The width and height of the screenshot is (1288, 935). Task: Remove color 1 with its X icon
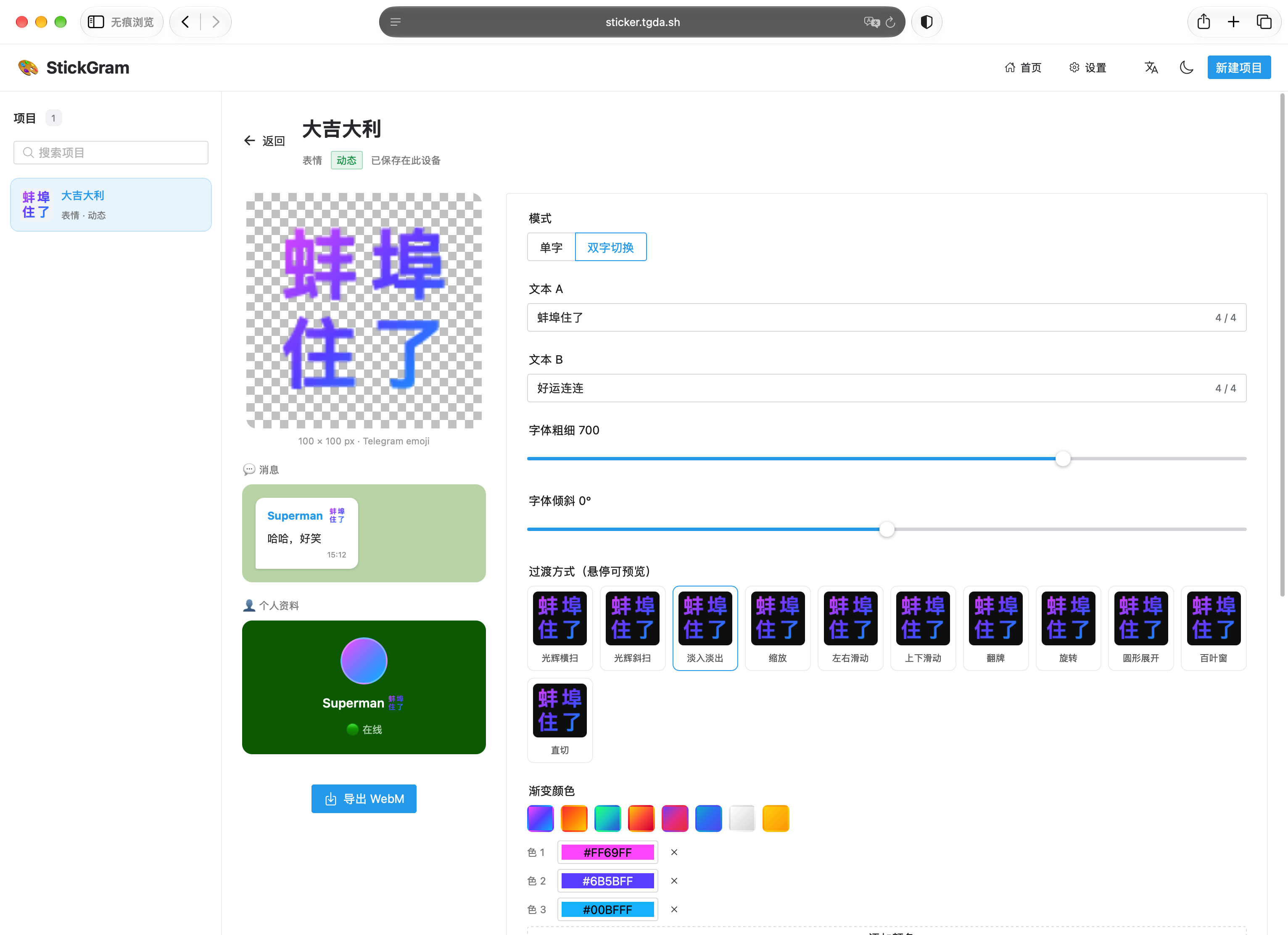tap(674, 852)
